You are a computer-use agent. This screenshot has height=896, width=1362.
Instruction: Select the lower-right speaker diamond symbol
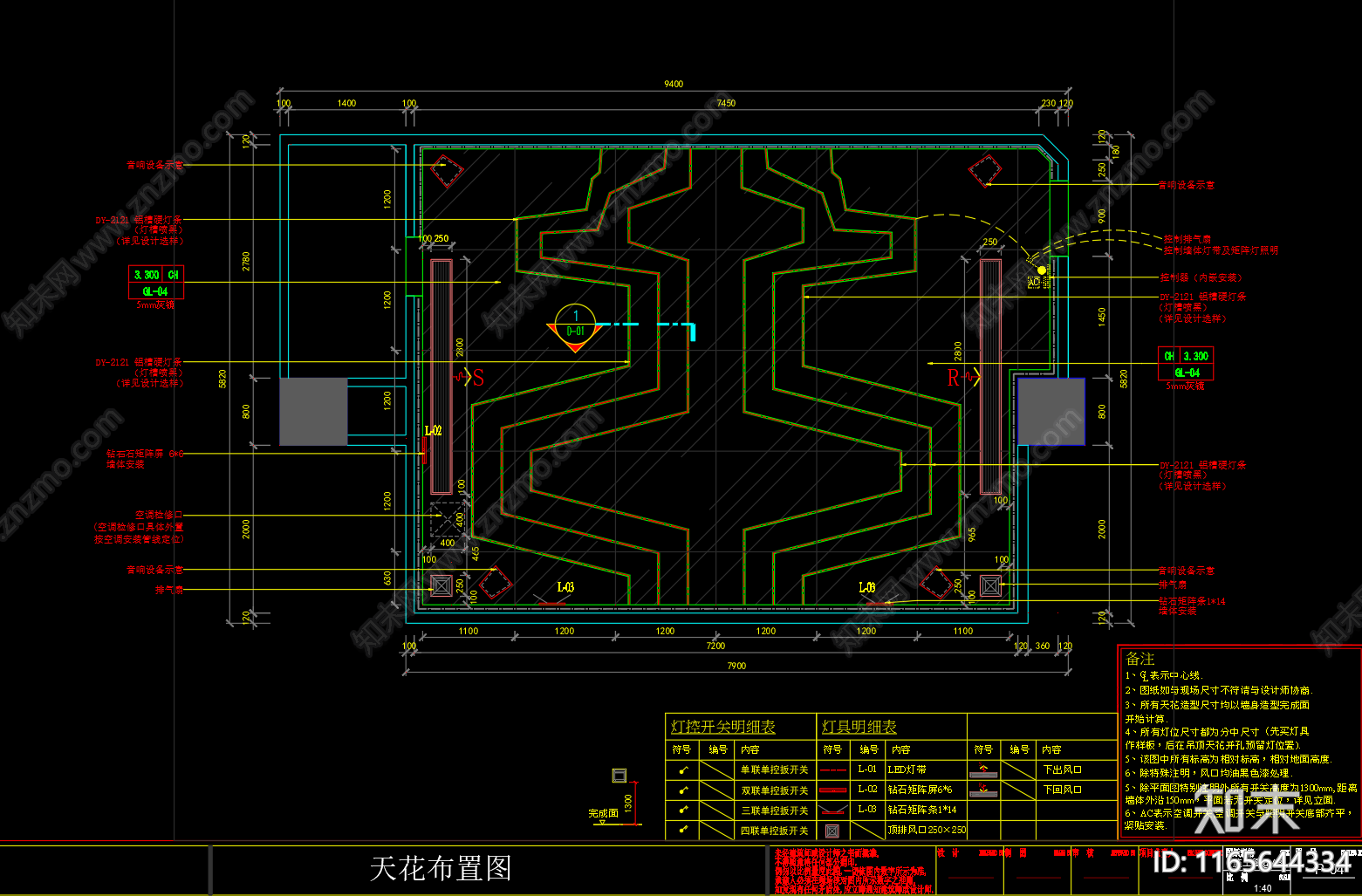pos(936,582)
